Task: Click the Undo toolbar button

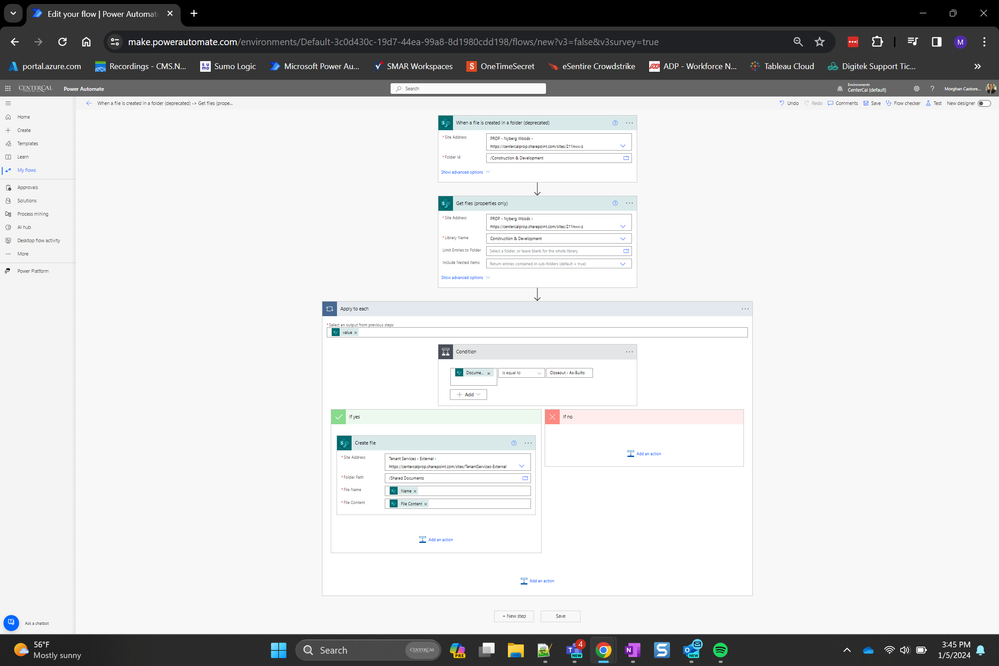Action: 789,103
